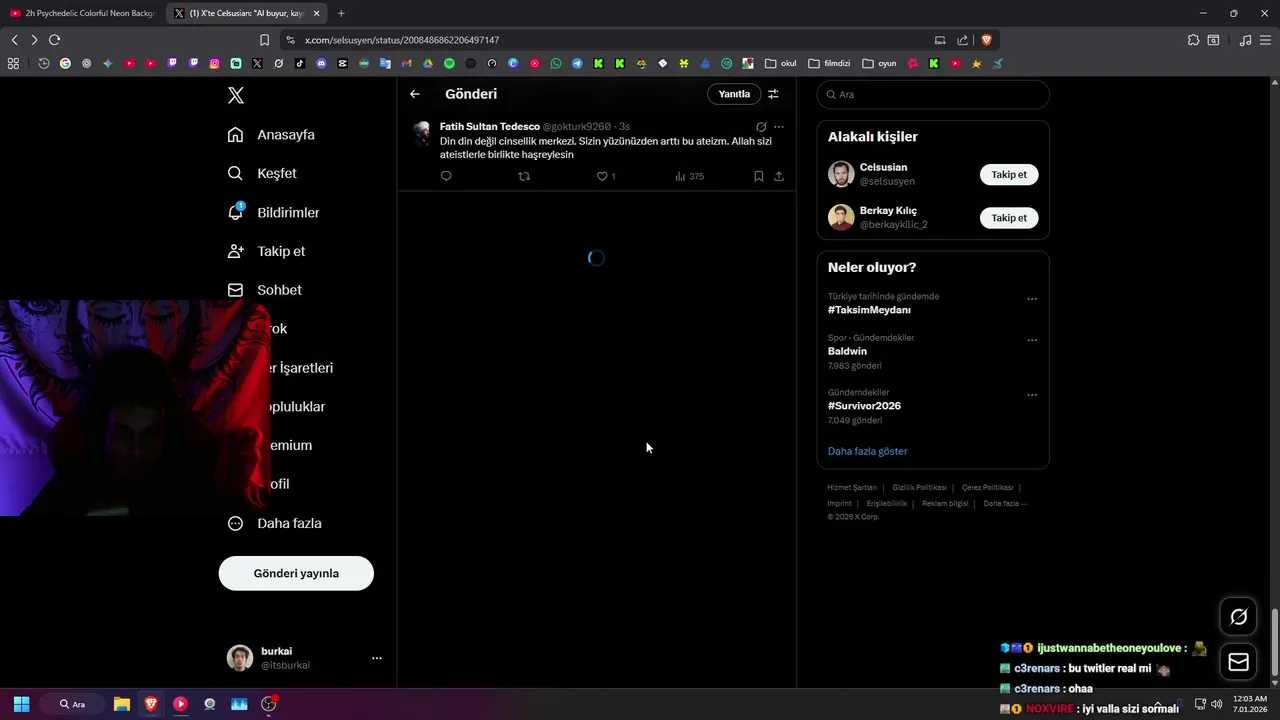Open a new browser tab

341,13
